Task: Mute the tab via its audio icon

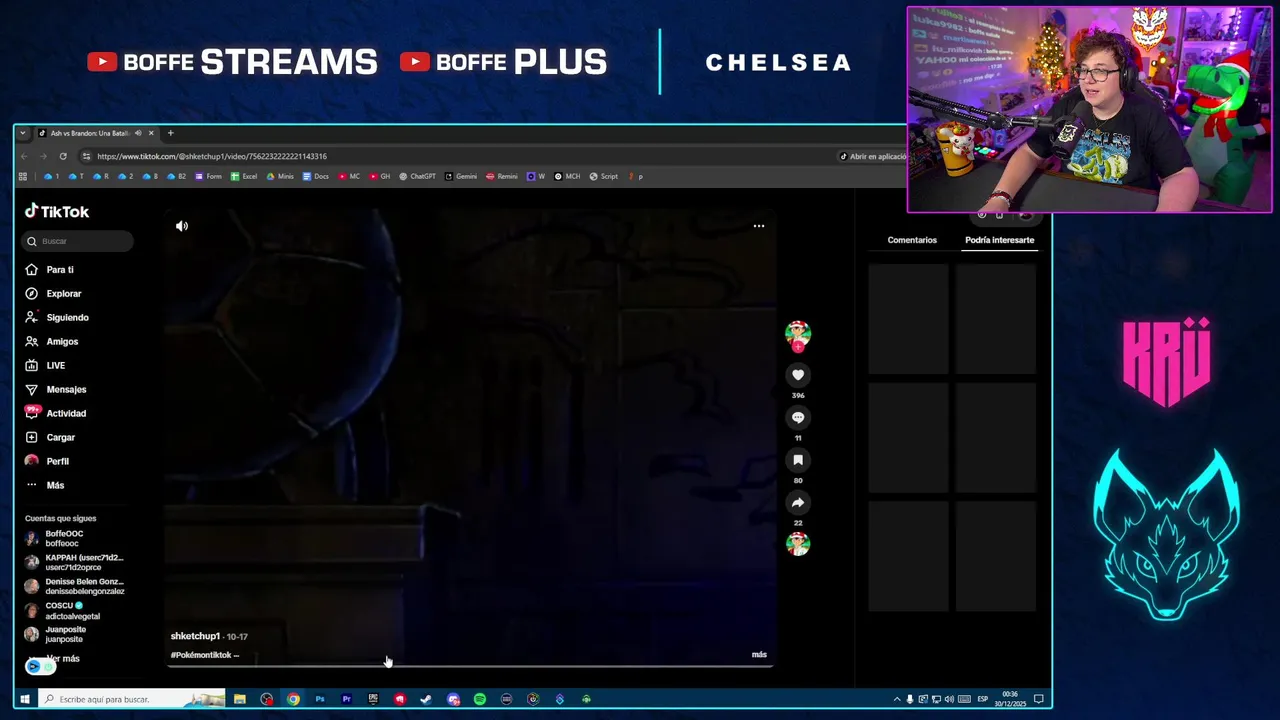Action: click(x=138, y=133)
